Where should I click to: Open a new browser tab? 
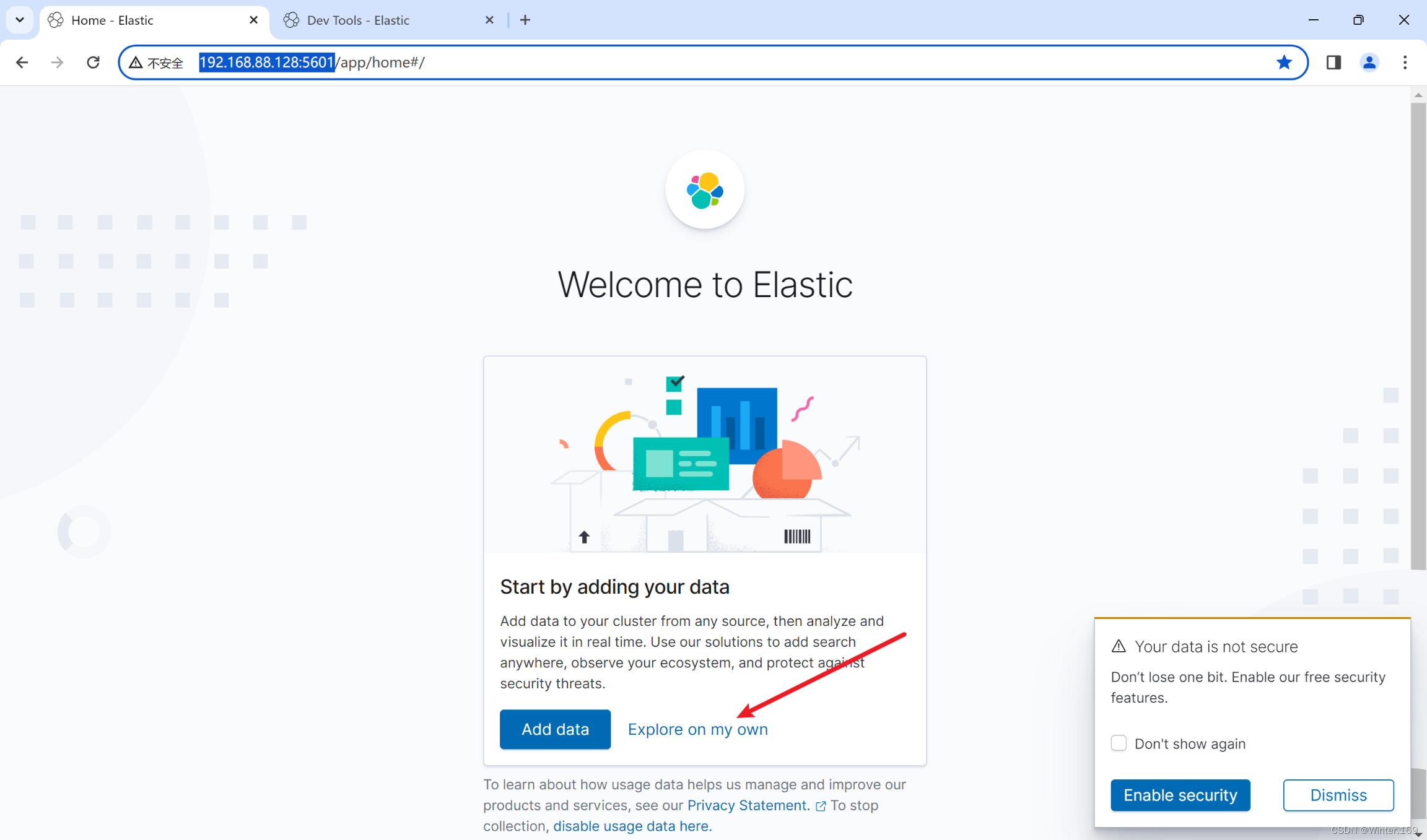coord(525,20)
